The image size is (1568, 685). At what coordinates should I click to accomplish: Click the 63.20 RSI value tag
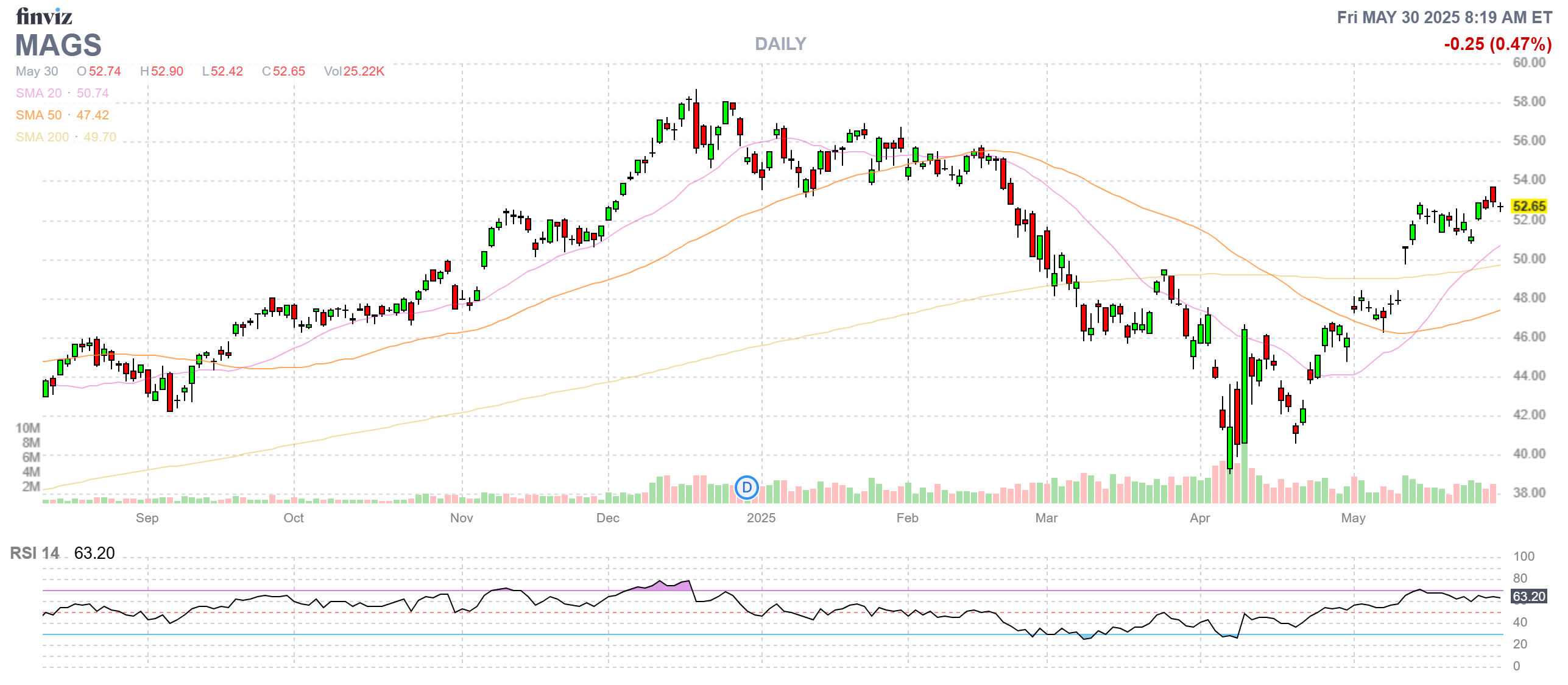click(1529, 596)
